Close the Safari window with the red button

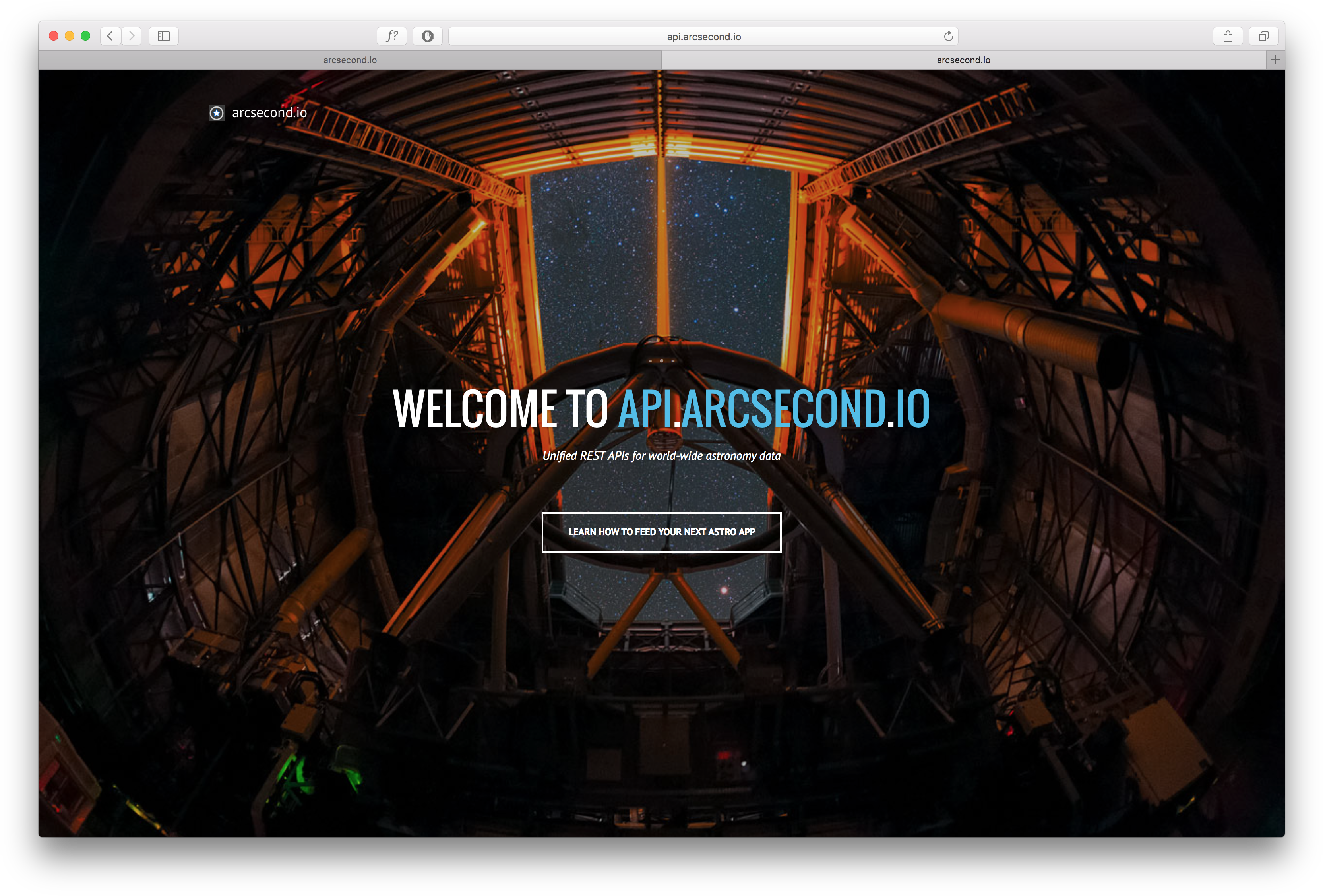click(54, 36)
